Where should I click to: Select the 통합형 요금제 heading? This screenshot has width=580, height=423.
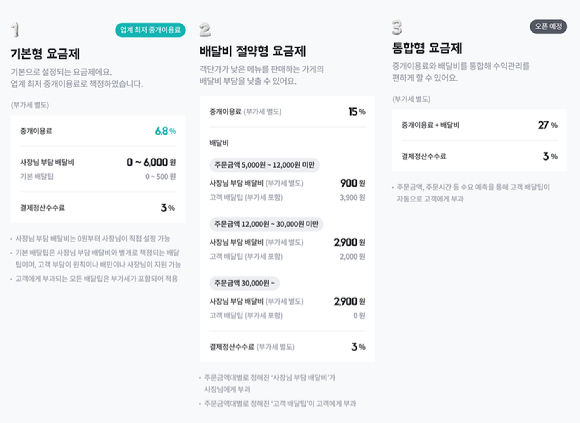click(x=427, y=48)
